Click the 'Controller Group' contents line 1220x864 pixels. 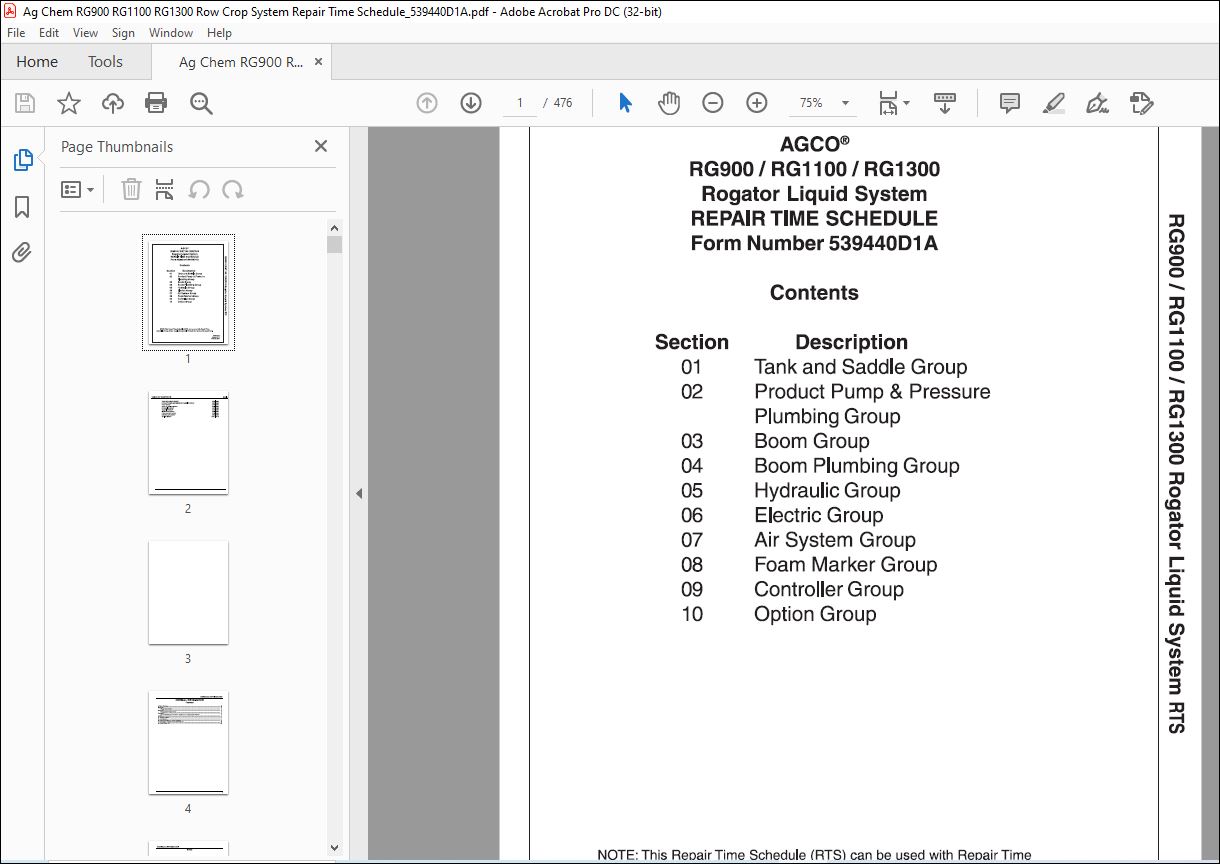pyautogui.click(x=828, y=590)
